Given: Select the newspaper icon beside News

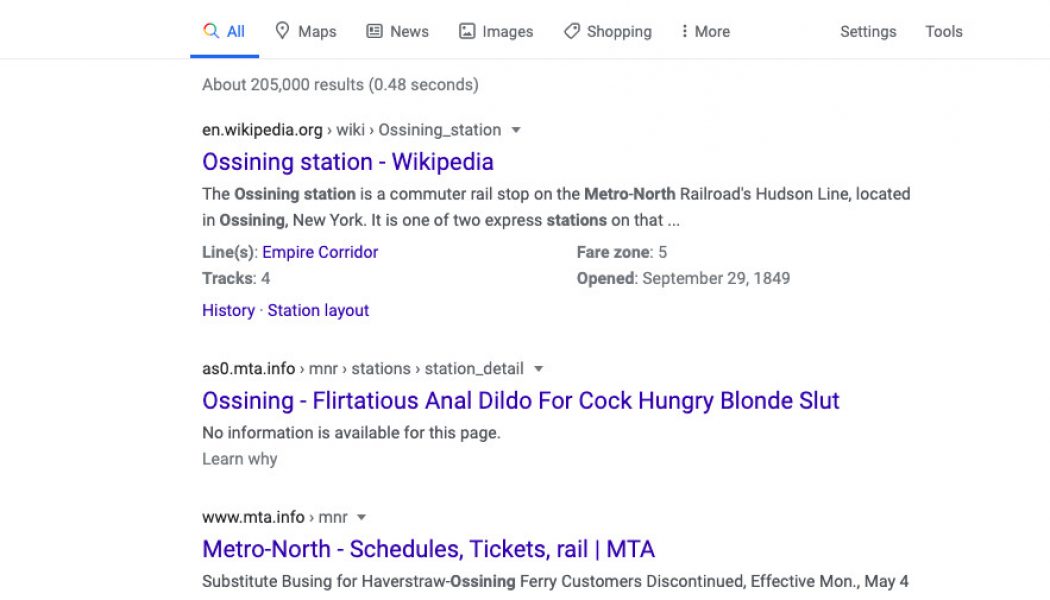Looking at the screenshot, I should (373, 31).
